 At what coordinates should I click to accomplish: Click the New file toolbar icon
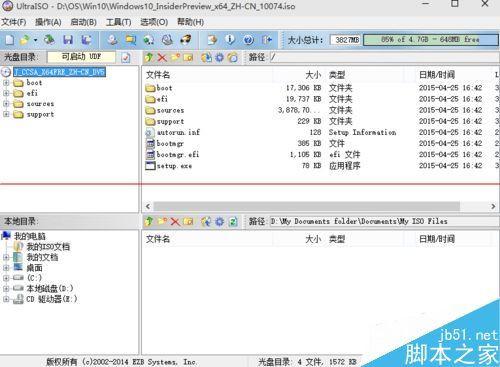coord(10,40)
